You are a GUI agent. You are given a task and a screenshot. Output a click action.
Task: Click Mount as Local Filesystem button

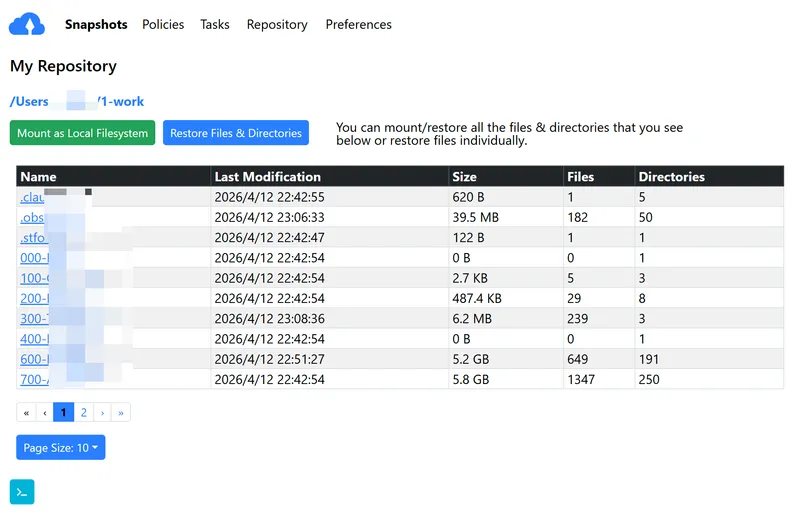(x=82, y=133)
